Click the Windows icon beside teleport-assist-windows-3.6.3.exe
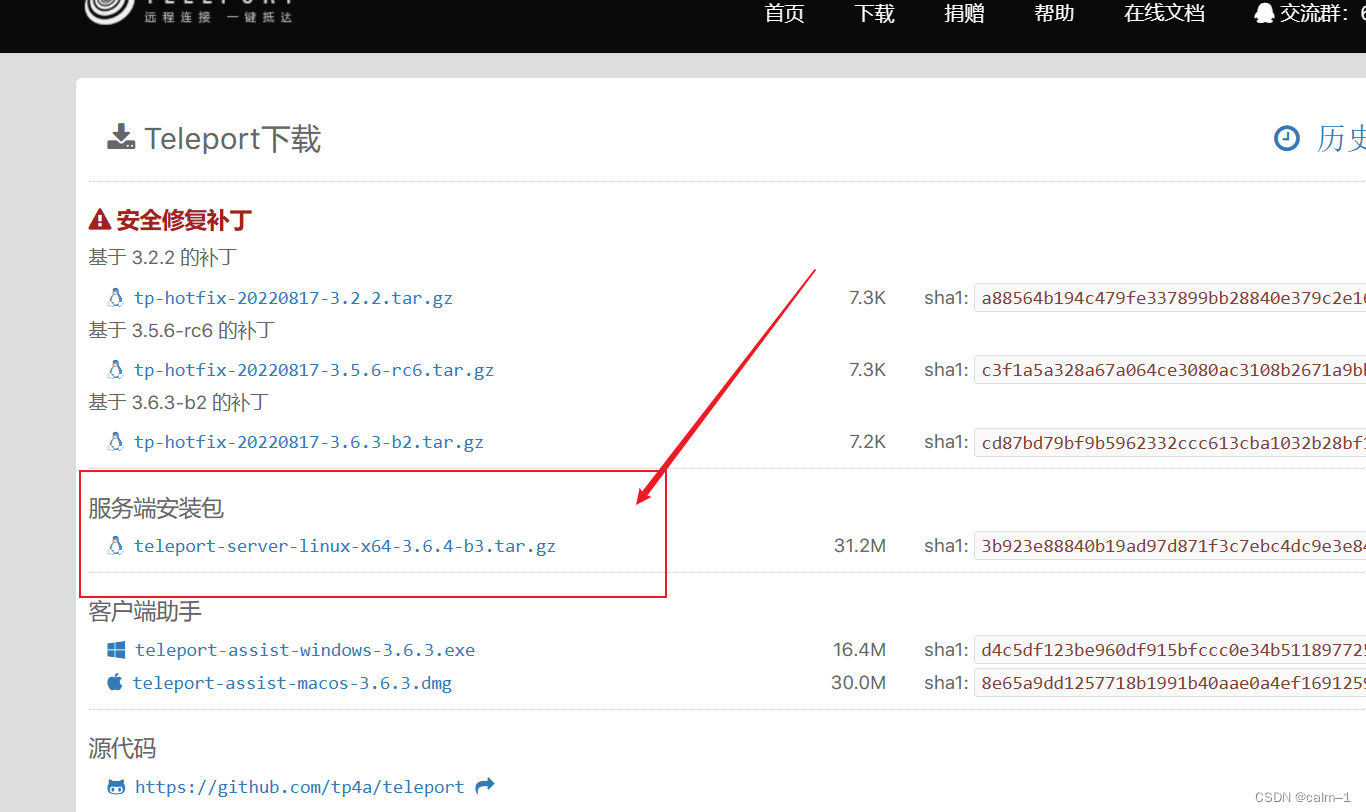Screen dimensions: 1366x812 tap(116, 650)
